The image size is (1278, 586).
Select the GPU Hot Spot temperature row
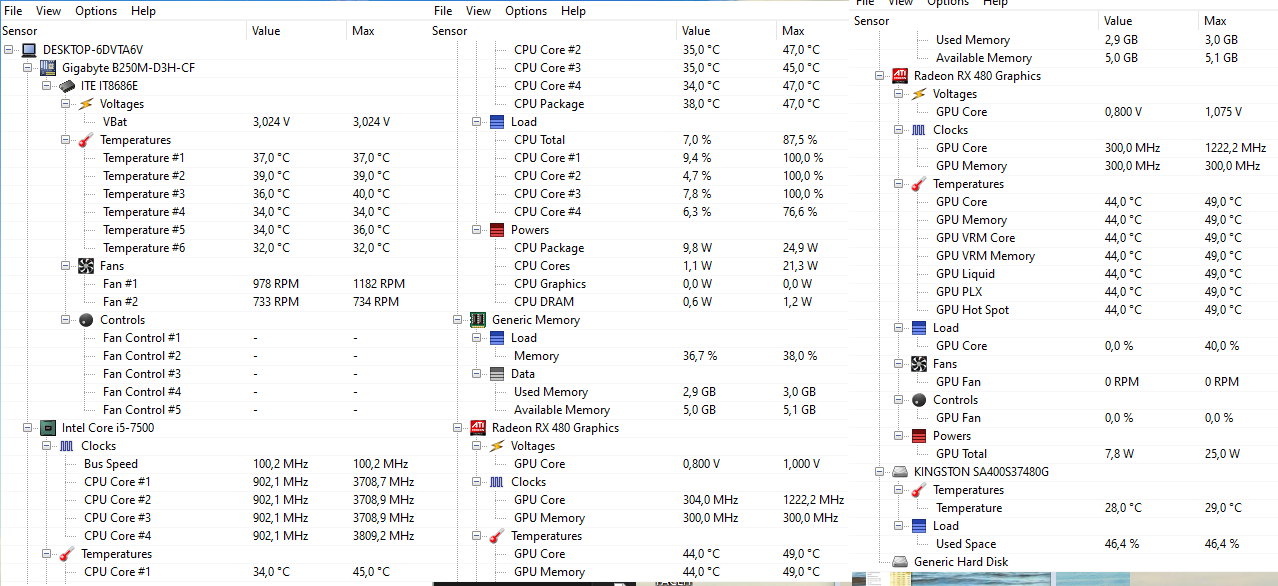pyautogui.click(x=972, y=310)
